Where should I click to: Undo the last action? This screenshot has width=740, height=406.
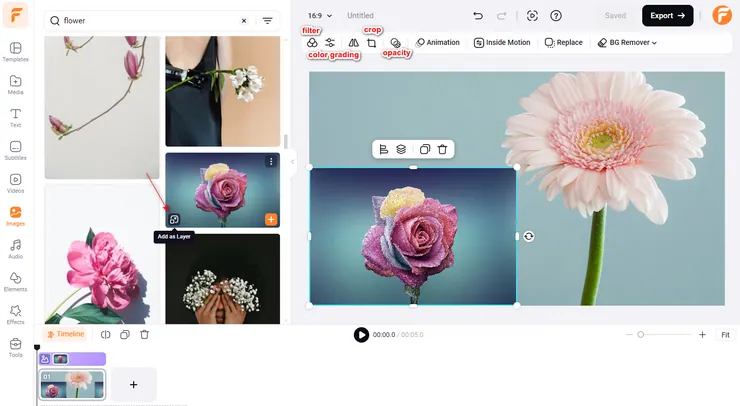click(x=478, y=16)
